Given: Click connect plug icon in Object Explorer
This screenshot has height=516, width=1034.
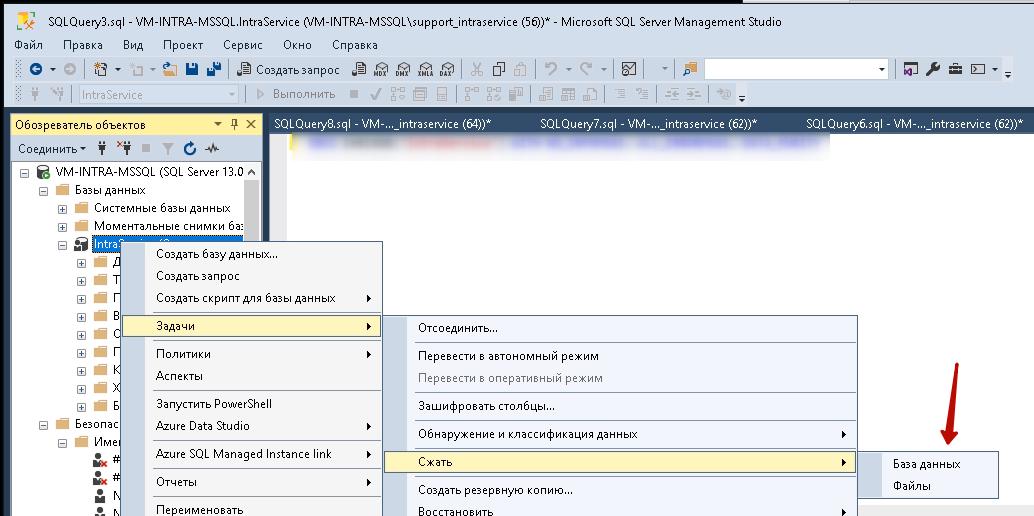Looking at the screenshot, I should tap(102, 148).
